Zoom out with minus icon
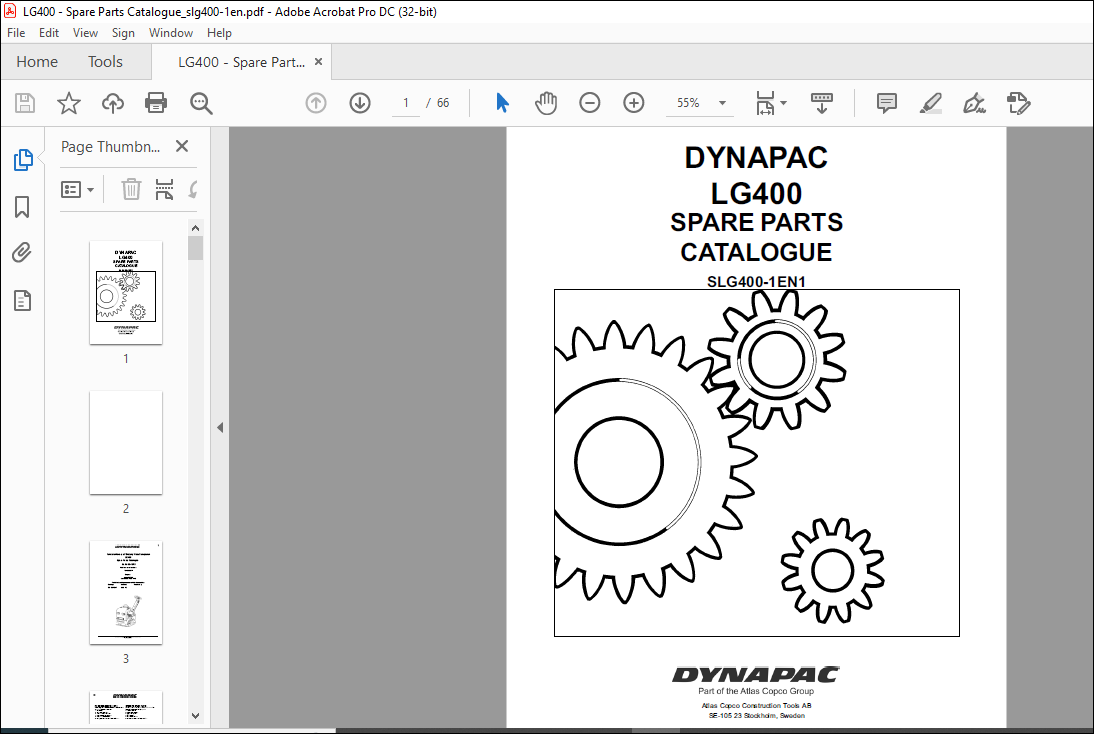The width and height of the screenshot is (1094, 734). pyautogui.click(x=590, y=103)
